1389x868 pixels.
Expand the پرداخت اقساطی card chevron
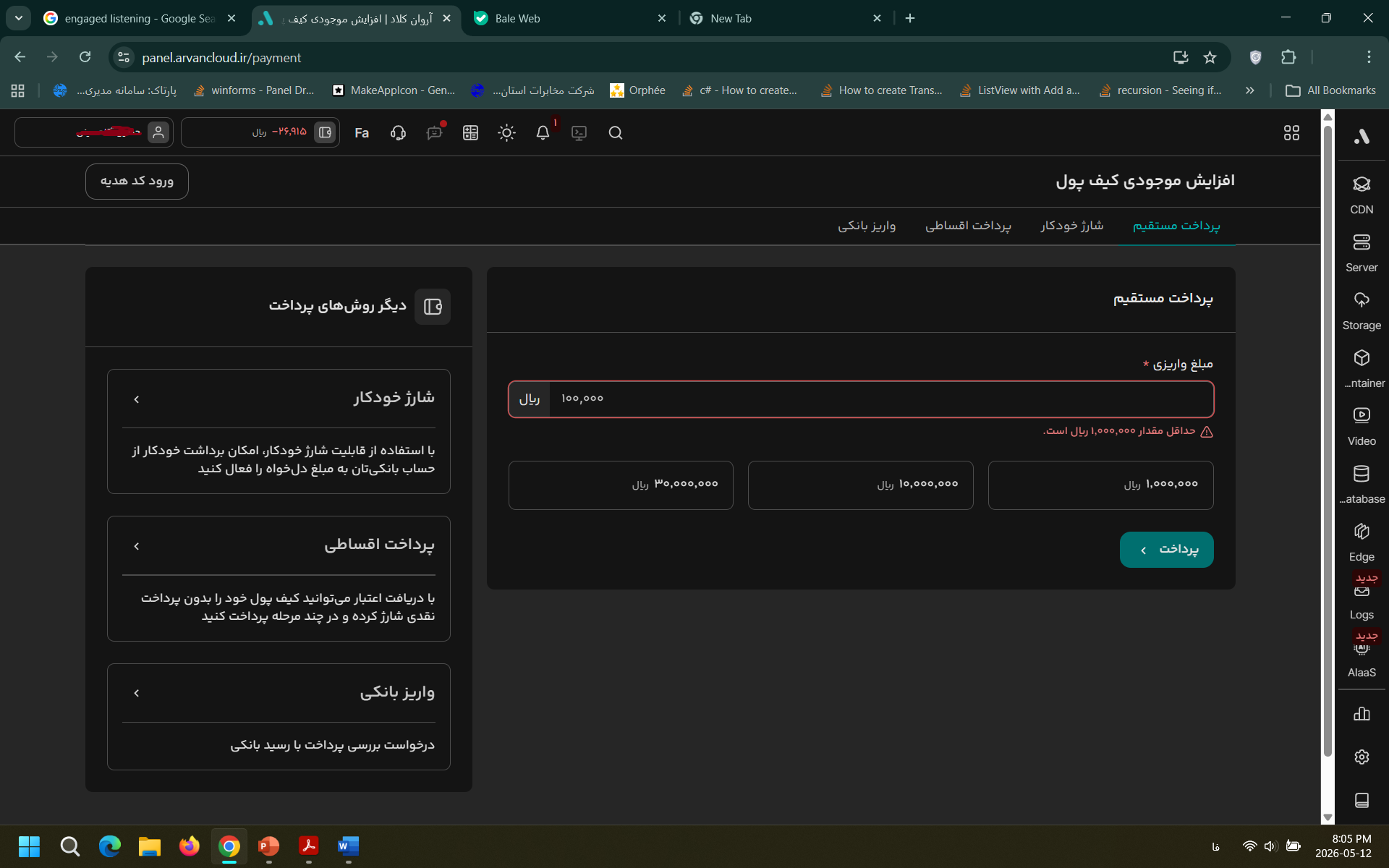(137, 546)
